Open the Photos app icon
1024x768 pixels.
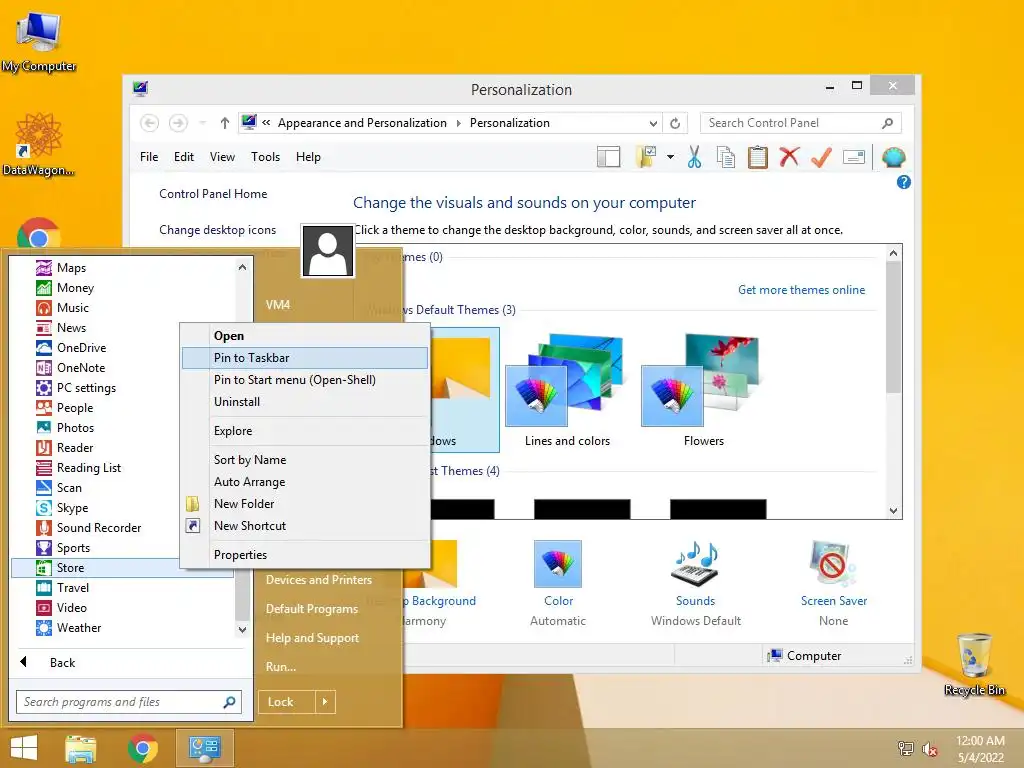(44, 428)
